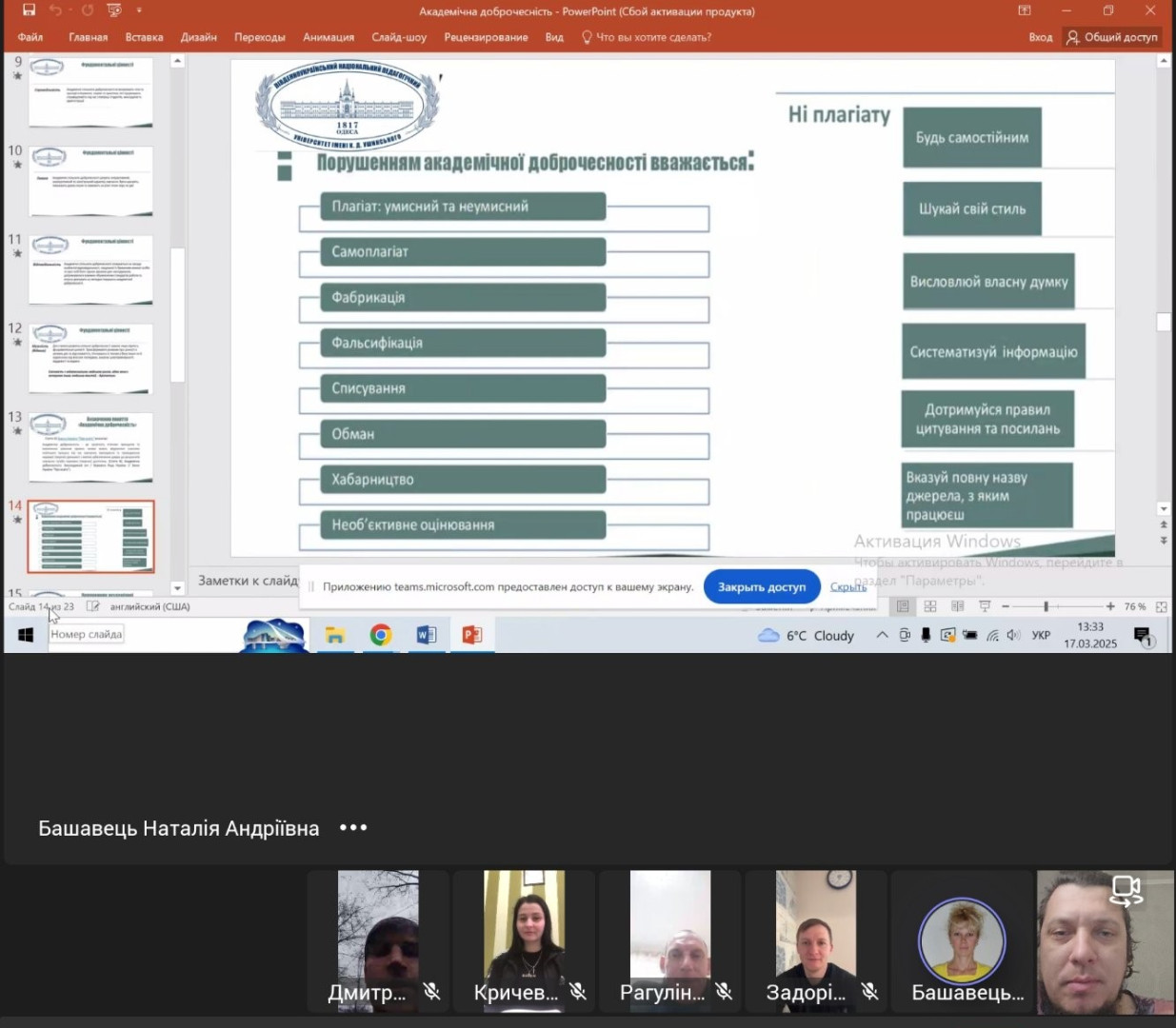Click thumbnail pane scroll up arrow
The image size is (1176, 1028).
coord(177,61)
